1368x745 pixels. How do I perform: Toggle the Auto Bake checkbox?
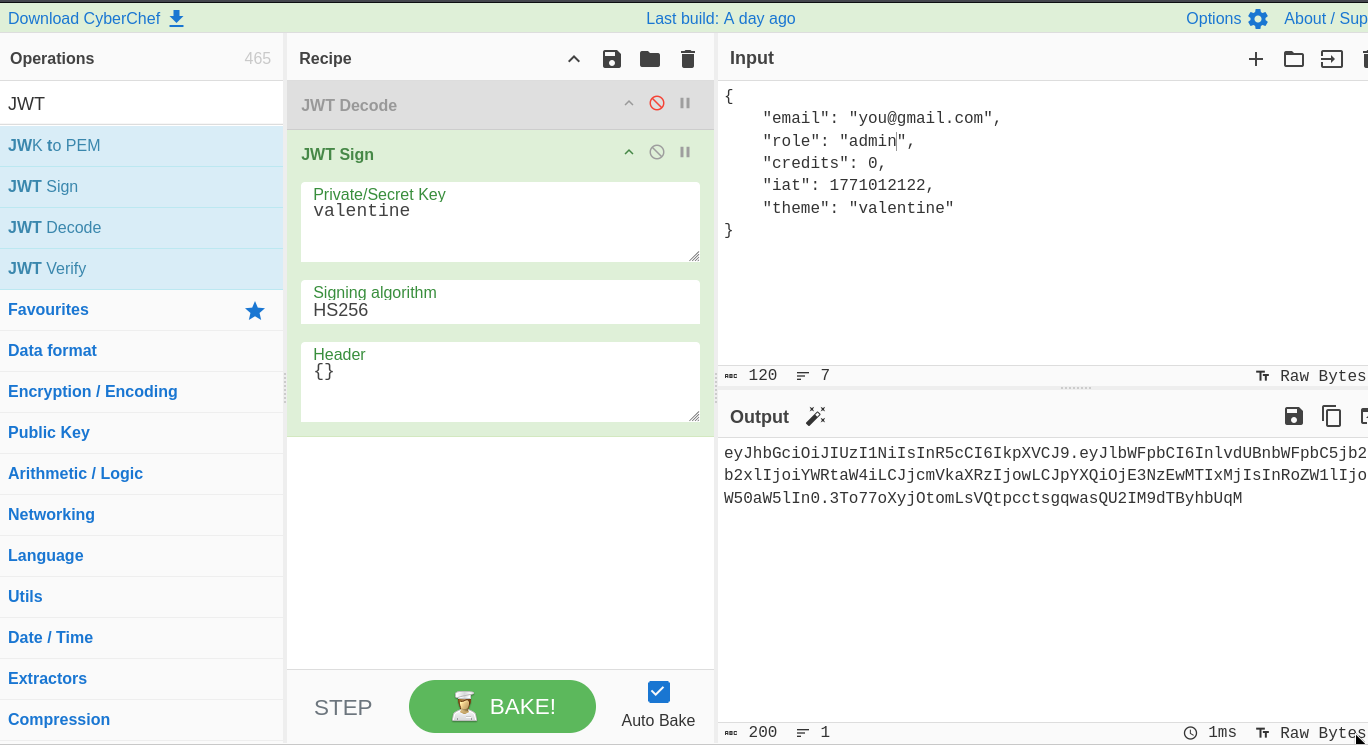pyautogui.click(x=658, y=692)
